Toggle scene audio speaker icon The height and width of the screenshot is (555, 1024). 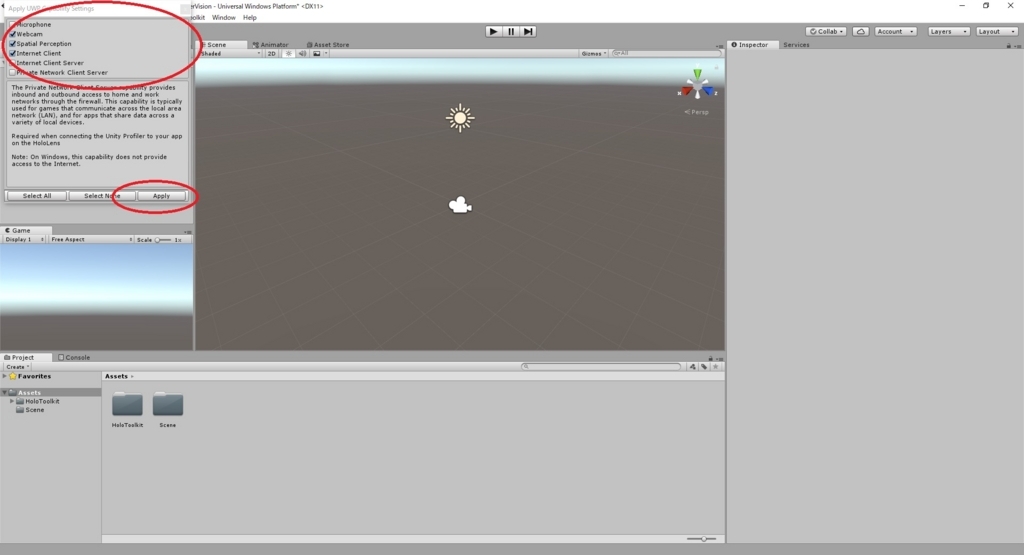pyautogui.click(x=302, y=54)
